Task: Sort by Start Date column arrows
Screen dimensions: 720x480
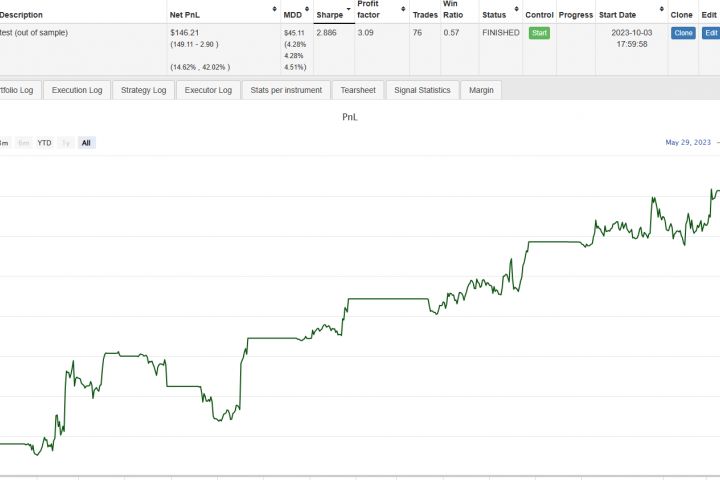Action: click(x=662, y=9)
